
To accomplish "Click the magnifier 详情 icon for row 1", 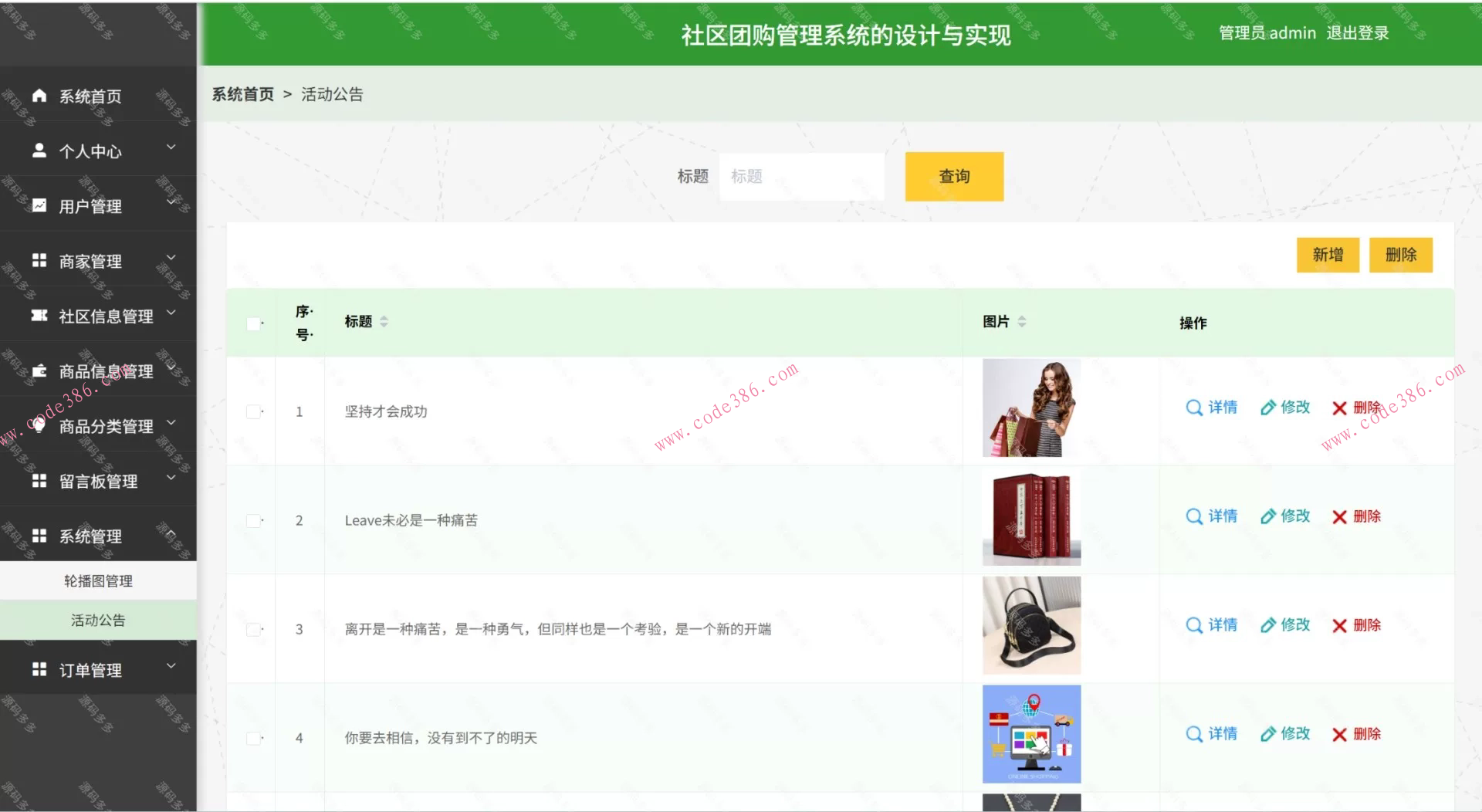I will pos(1193,408).
